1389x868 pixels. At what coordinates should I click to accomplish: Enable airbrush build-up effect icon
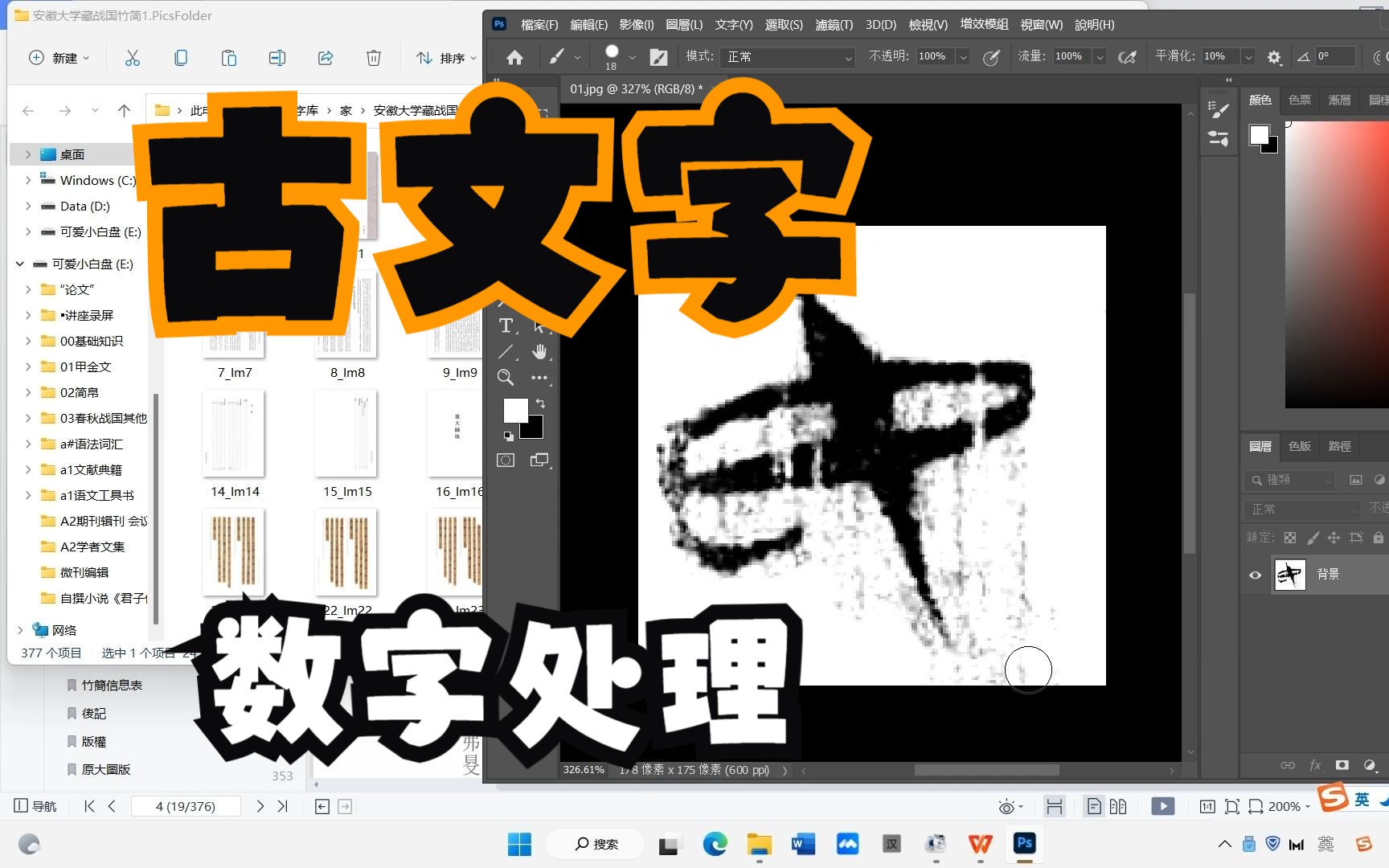click(x=1128, y=57)
